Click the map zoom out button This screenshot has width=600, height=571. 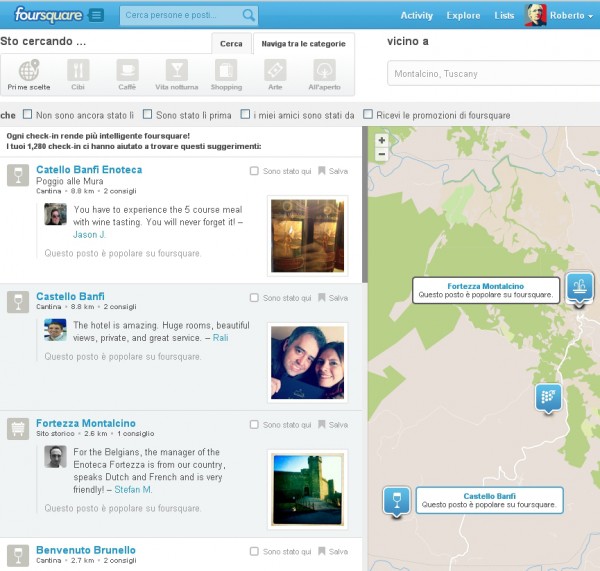pos(382,154)
